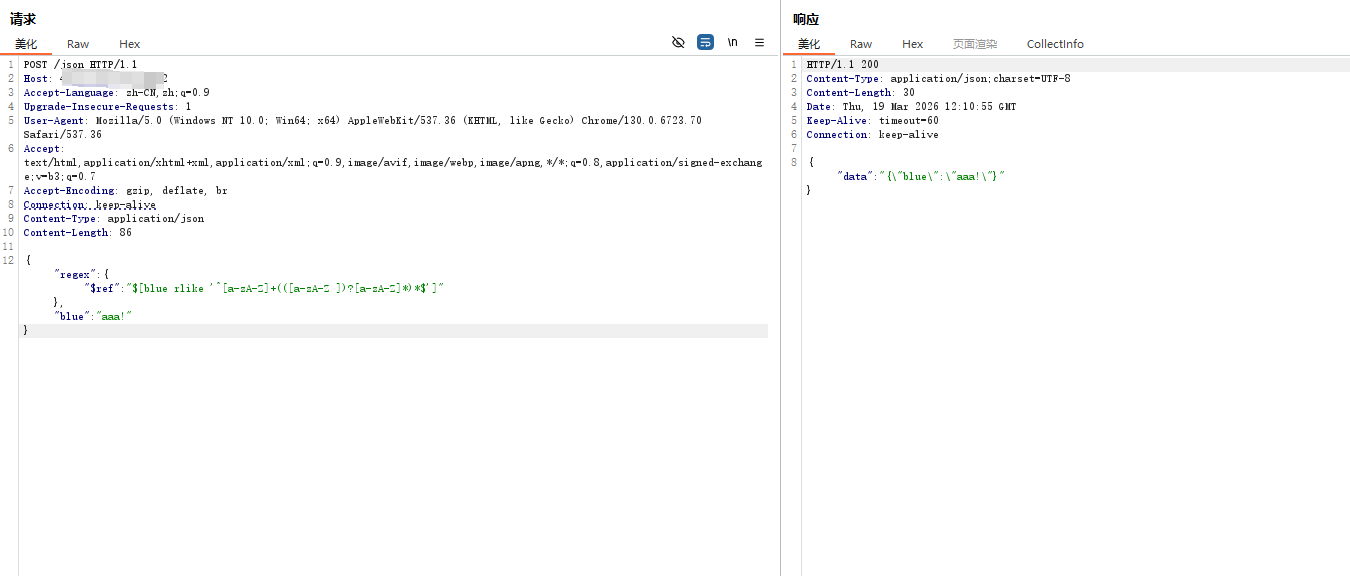1350x576 pixels.
Task: Click the HTTP/1.1 200 status line
Action: pos(842,65)
